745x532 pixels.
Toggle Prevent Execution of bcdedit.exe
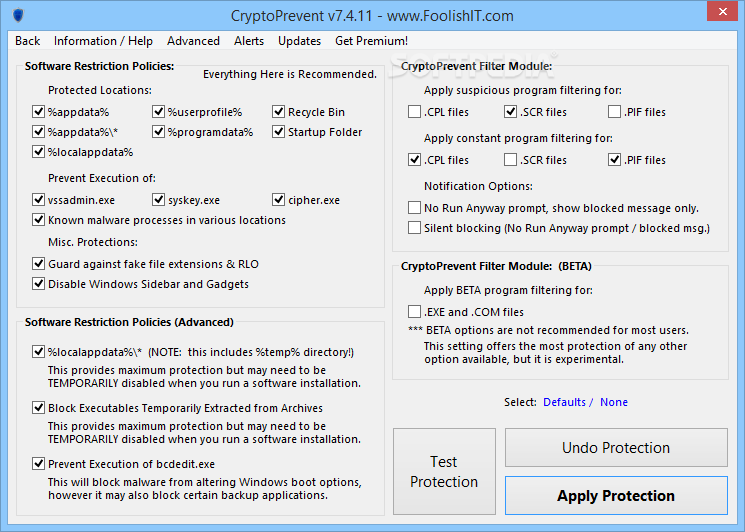[x=38, y=464]
